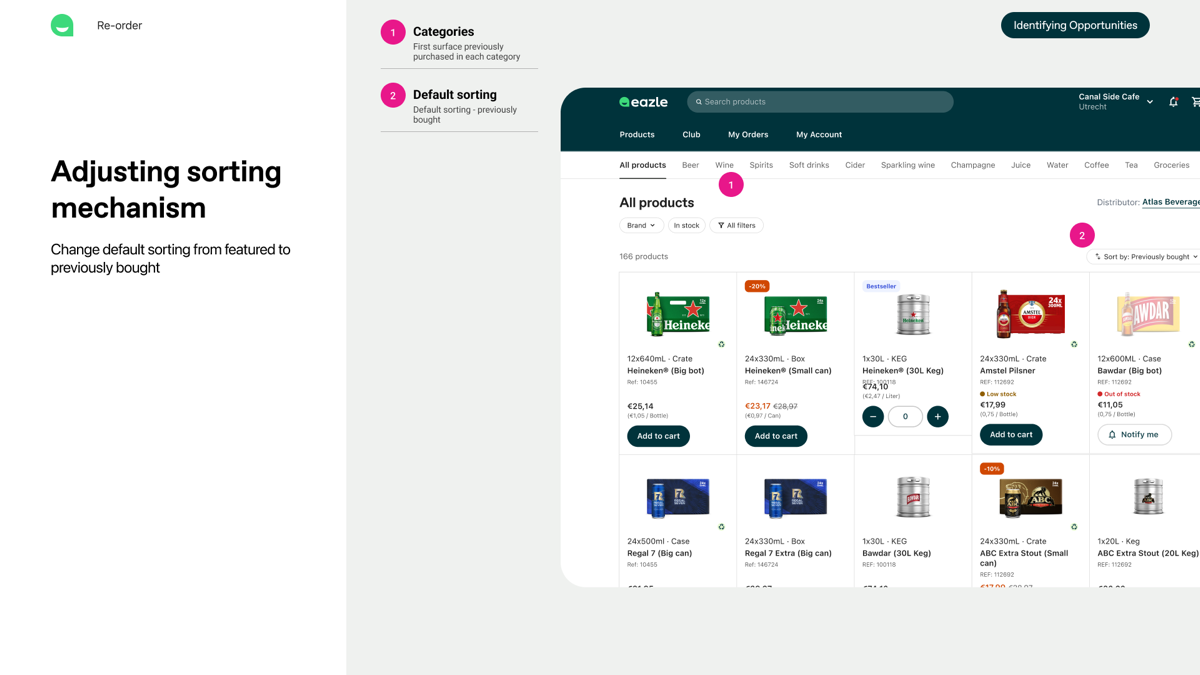Screen dimensions: 1200x675
Task: Switch to the Groceries tab
Action: [1171, 165]
